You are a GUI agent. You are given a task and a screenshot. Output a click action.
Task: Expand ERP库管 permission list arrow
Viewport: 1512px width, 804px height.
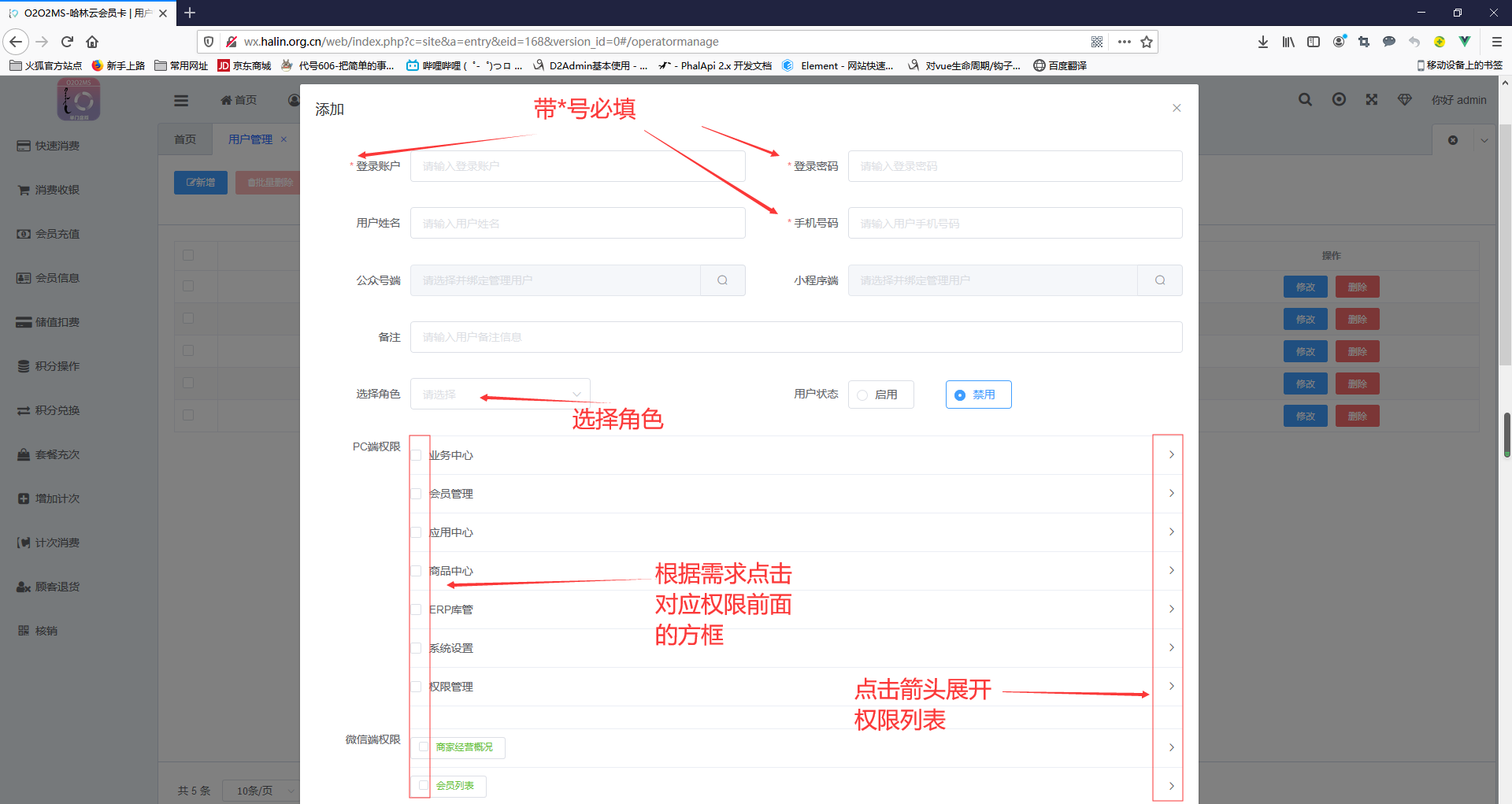(1172, 609)
